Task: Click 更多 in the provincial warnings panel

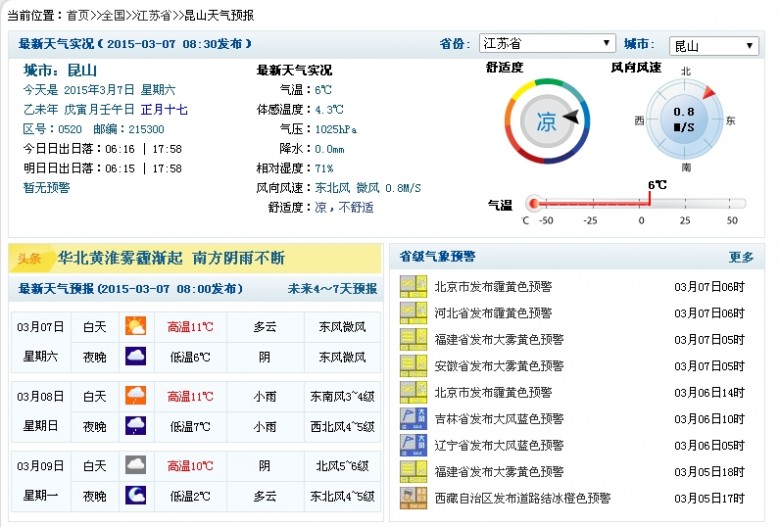Action: (x=741, y=257)
